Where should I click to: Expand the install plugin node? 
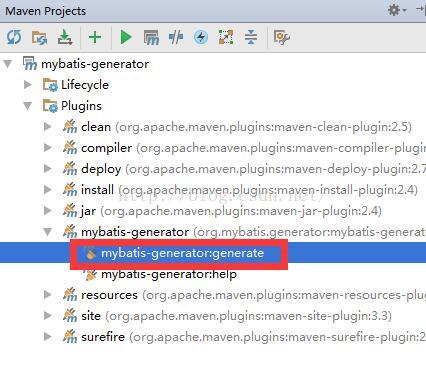[48, 190]
